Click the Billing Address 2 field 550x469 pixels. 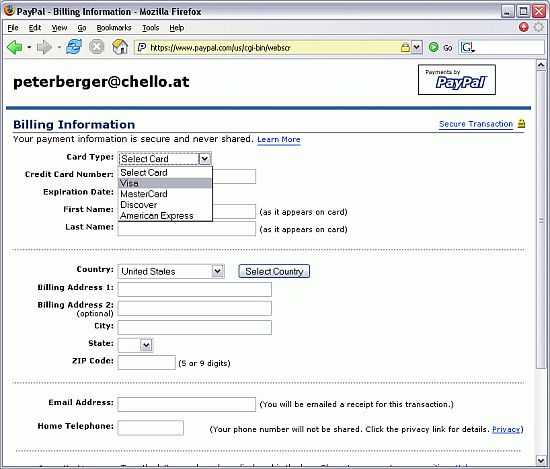195,308
